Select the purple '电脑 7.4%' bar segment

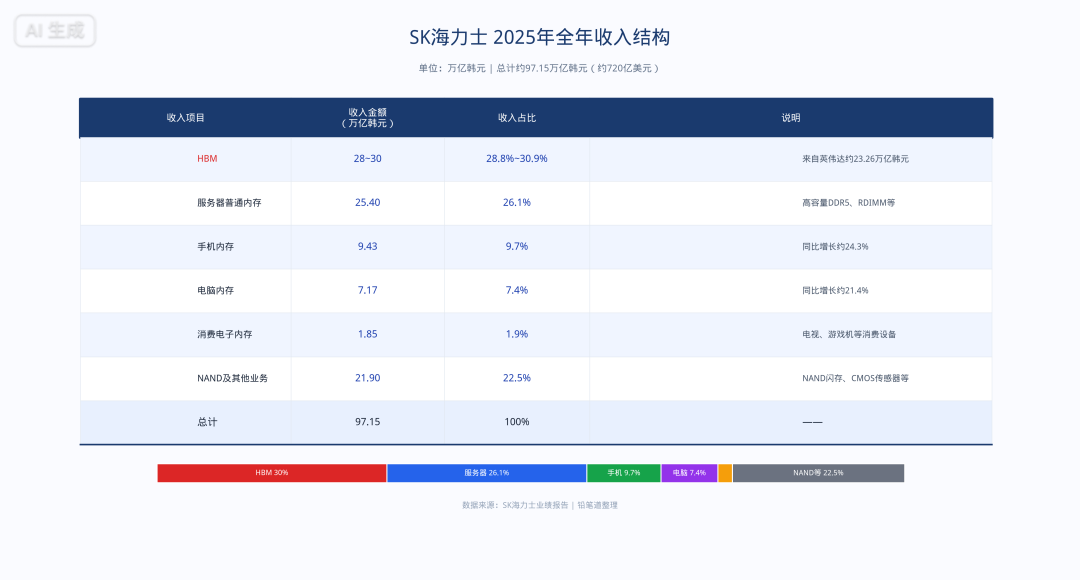tap(689, 473)
